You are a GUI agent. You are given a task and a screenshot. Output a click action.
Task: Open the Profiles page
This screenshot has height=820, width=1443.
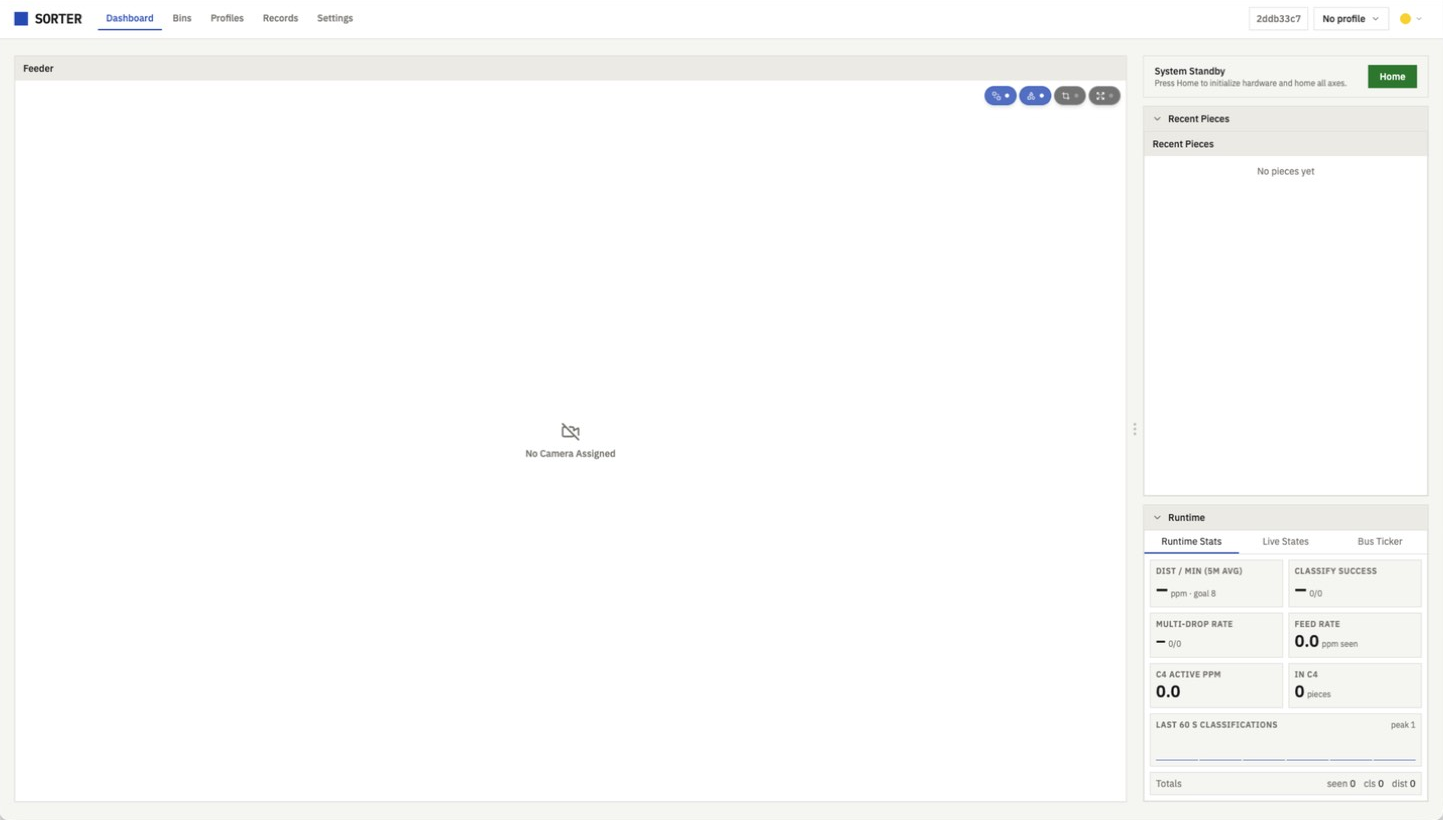227,18
